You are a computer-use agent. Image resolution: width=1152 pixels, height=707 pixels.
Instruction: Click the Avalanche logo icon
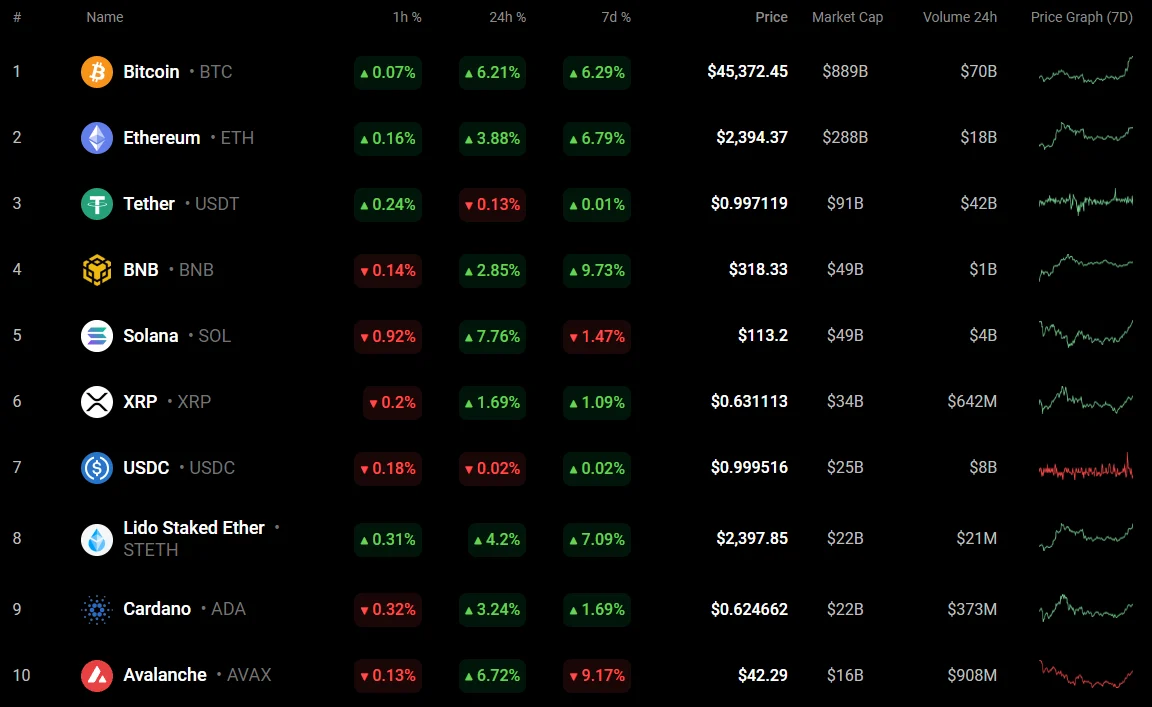[x=97, y=675]
